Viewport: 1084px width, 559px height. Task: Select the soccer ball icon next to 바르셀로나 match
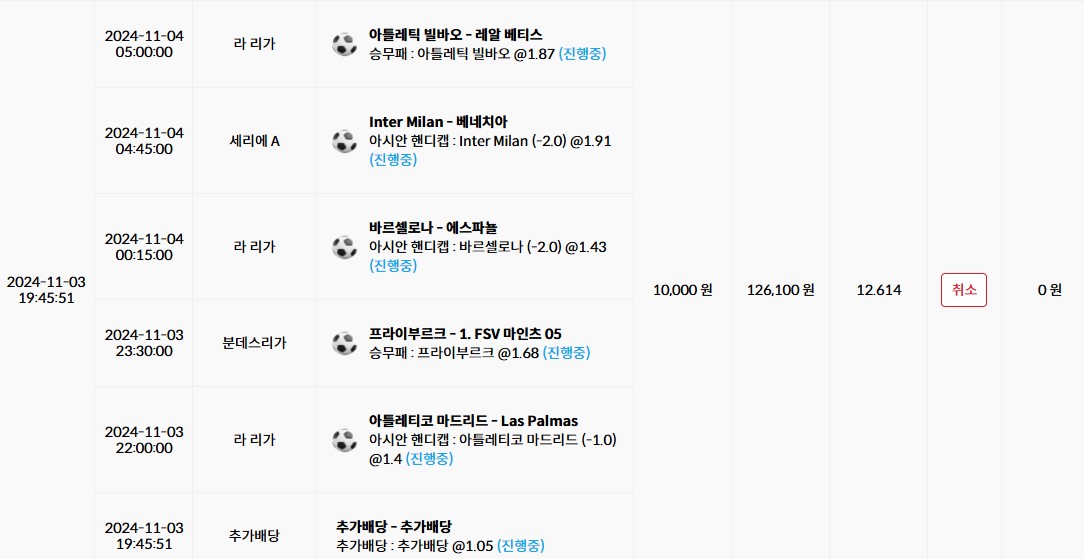tap(344, 247)
